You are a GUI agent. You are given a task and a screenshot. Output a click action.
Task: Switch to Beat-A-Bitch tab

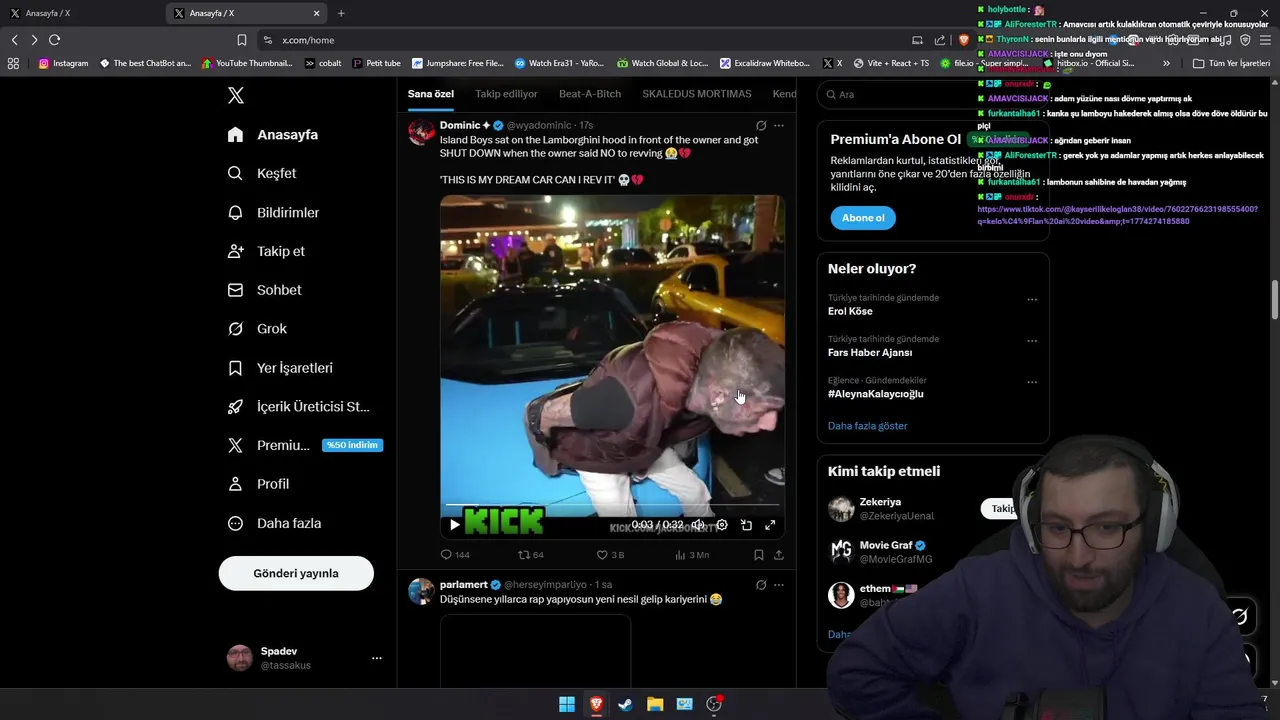(590, 94)
